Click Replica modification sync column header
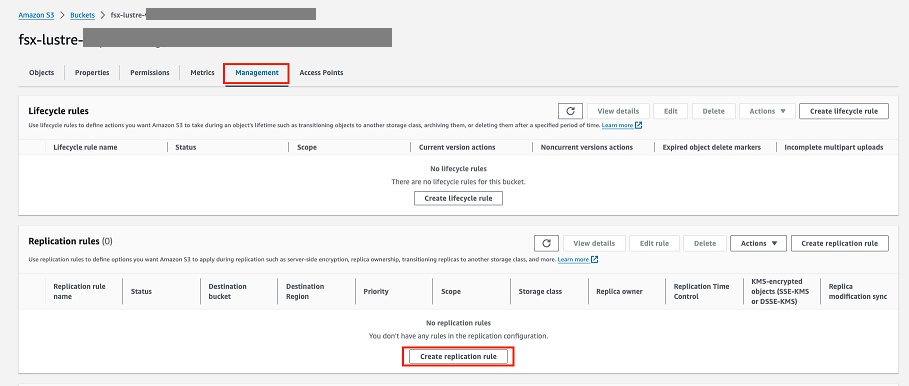The width and height of the screenshot is (909, 386). pyautogui.click(x=858, y=292)
